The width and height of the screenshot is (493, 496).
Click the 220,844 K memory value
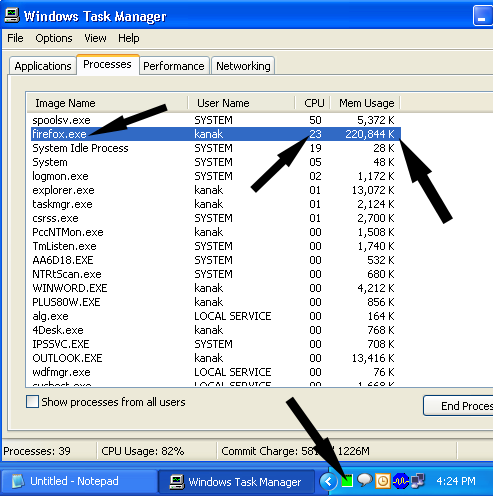click(x=370, y=134)
